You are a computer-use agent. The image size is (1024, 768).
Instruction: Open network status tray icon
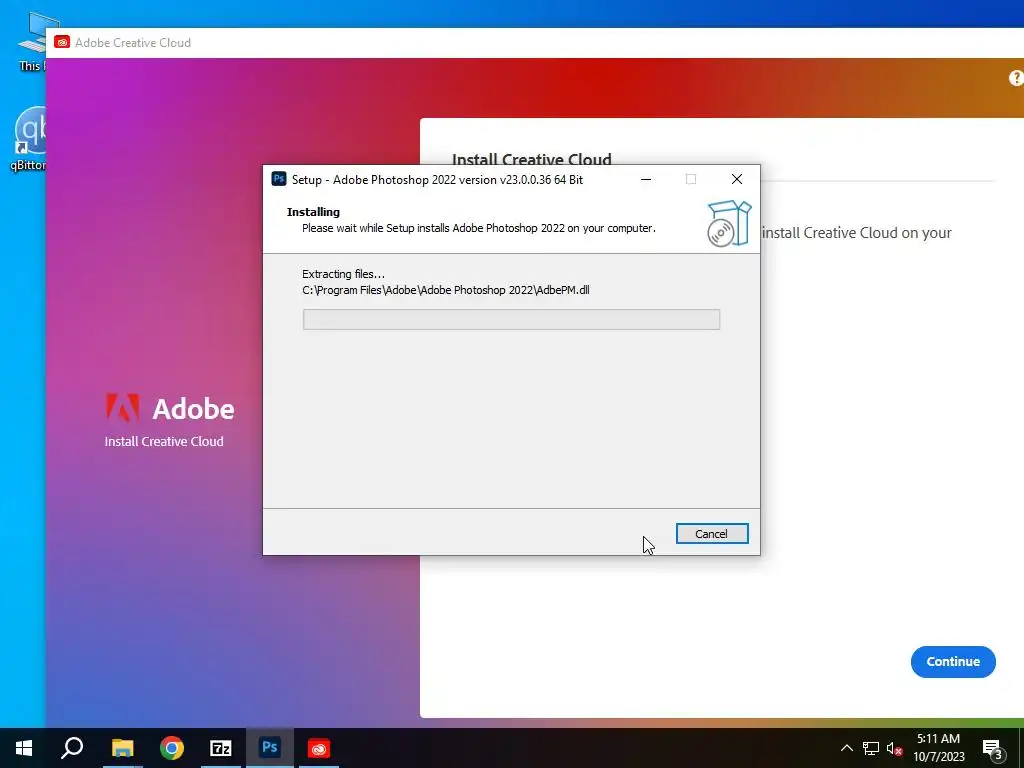click(871, 748)
